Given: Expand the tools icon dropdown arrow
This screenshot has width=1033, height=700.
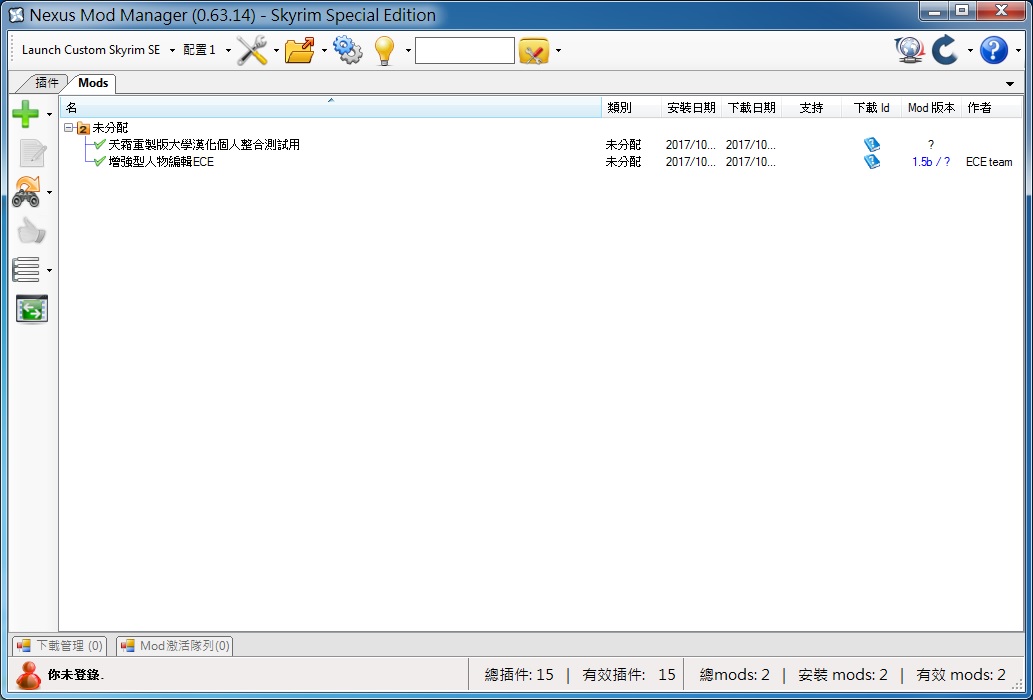Looking at the screenshot, I should [275, 51].
